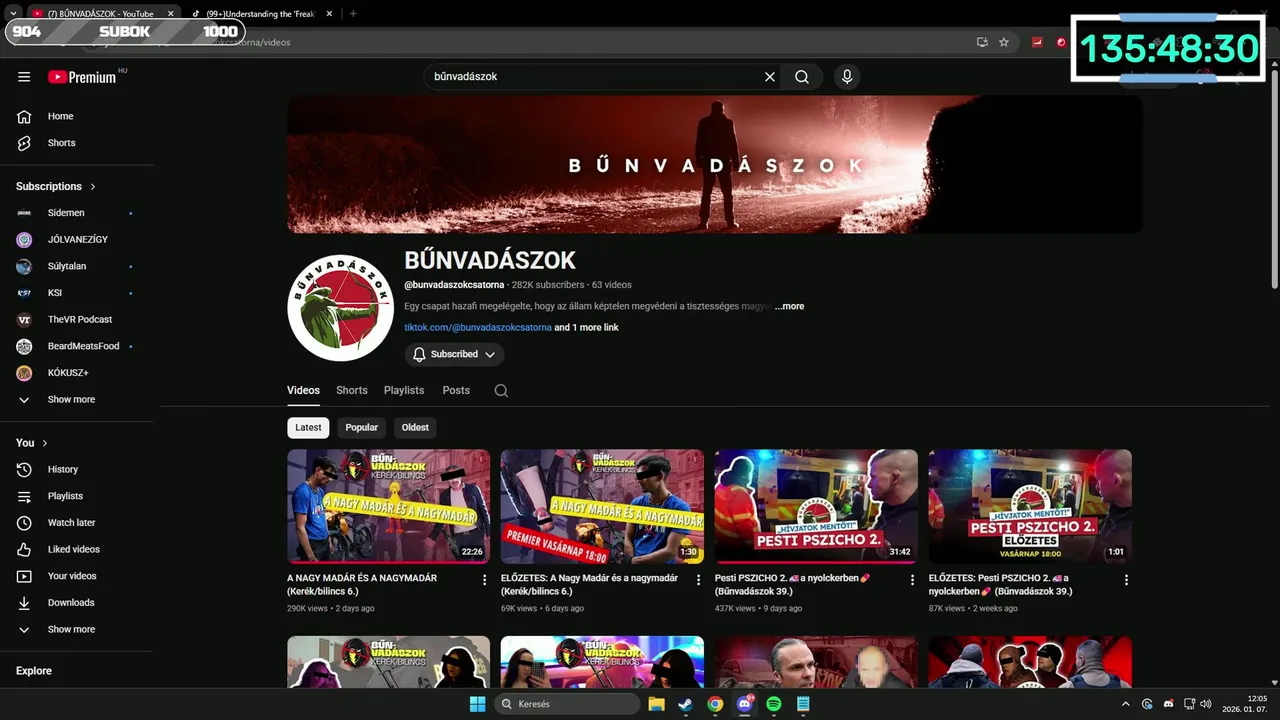
Task: Open a new browser tab with plus
Action: pos(353,14)
